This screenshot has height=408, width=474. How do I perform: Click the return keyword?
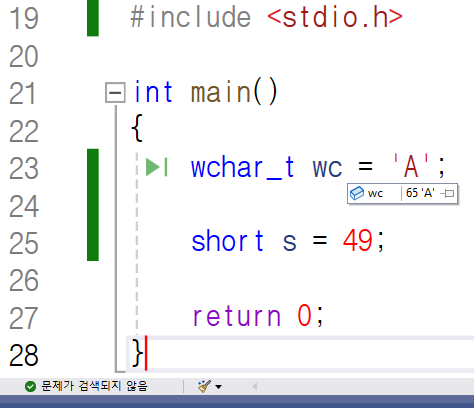(237, 316)
